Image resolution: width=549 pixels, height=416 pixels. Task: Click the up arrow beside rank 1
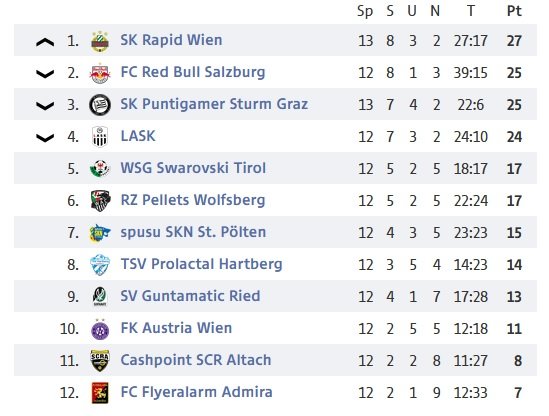[x=45, y=42]
